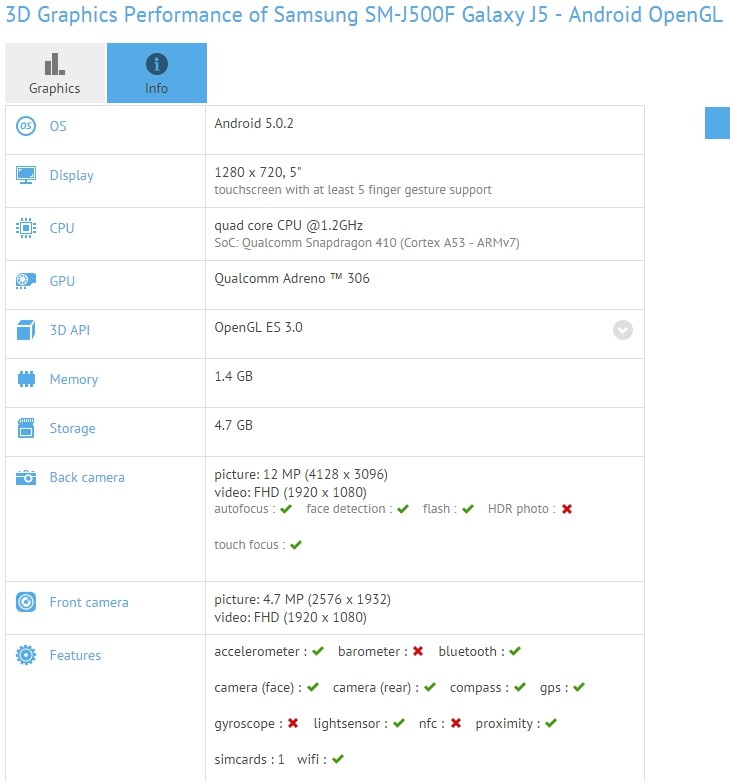This screenshot has width=730, height=781.
Task: Click the Storage label
Action: click(x=72, y=428)
